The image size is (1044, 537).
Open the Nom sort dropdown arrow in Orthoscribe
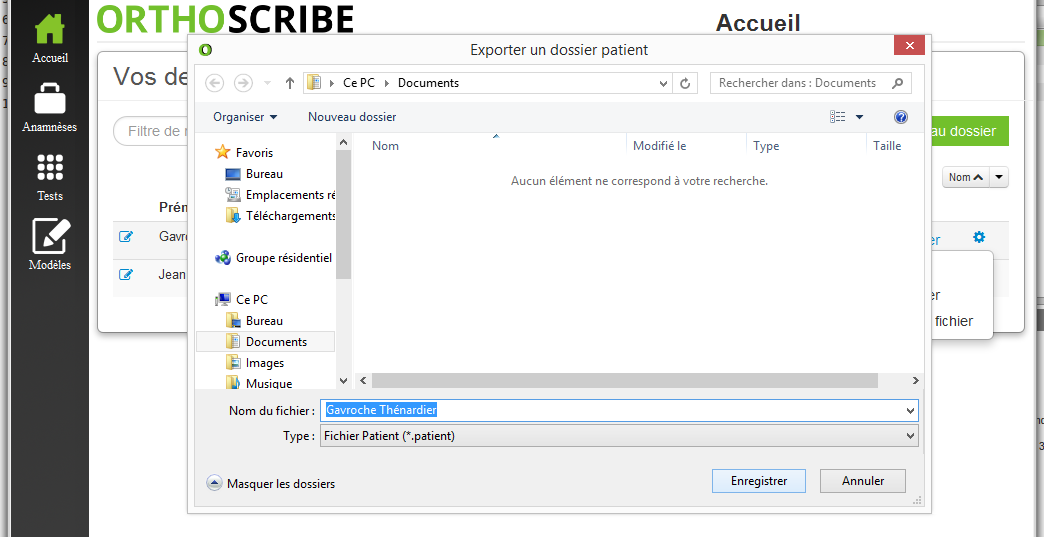[999, 178]
